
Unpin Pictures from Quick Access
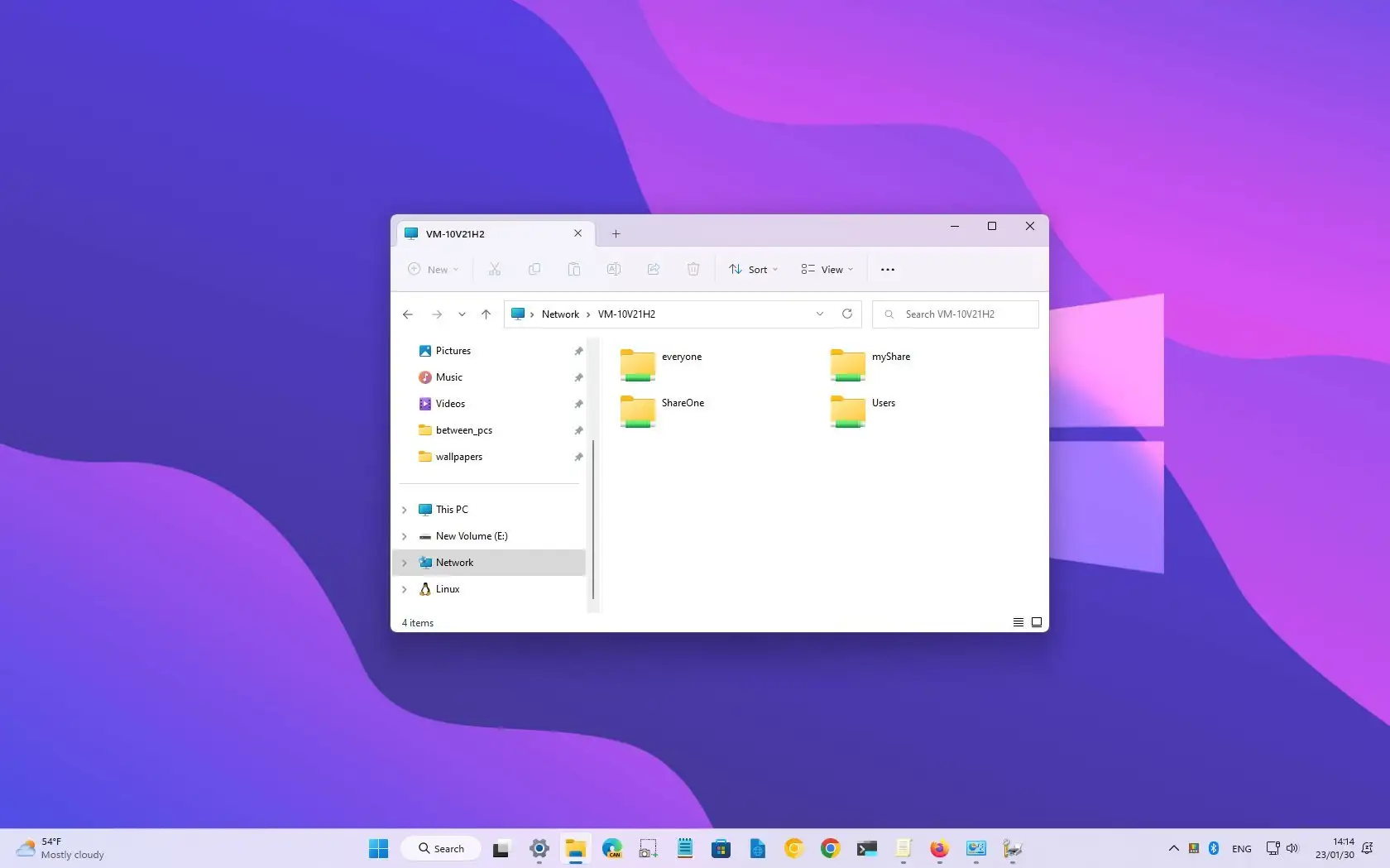[578, 351]
